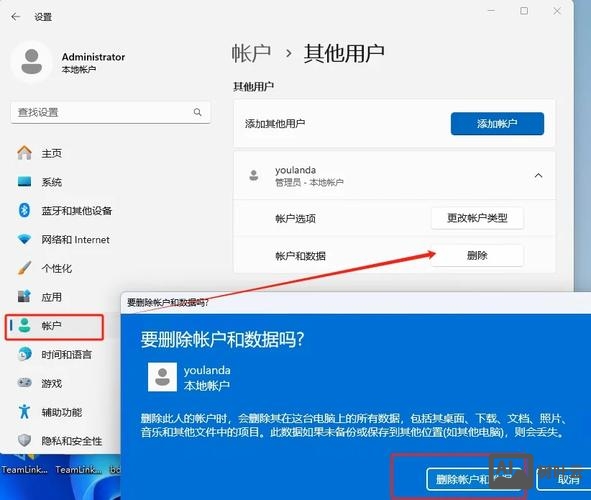Click the 游戏 controller icon
This screenshot has height=500, width=591.
click(x=24, y=383)
